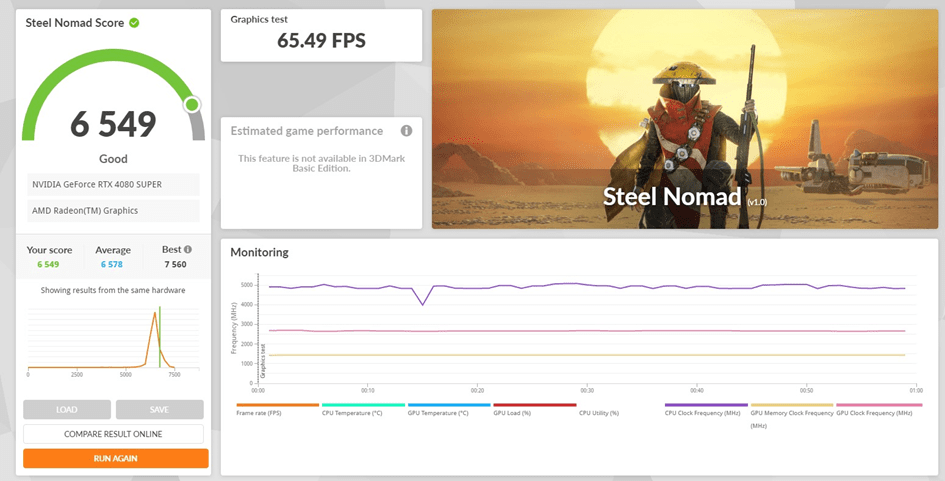Screen dimensions: 945x481
Task: Click the LOAD button
Action: [x=67, y=409]
